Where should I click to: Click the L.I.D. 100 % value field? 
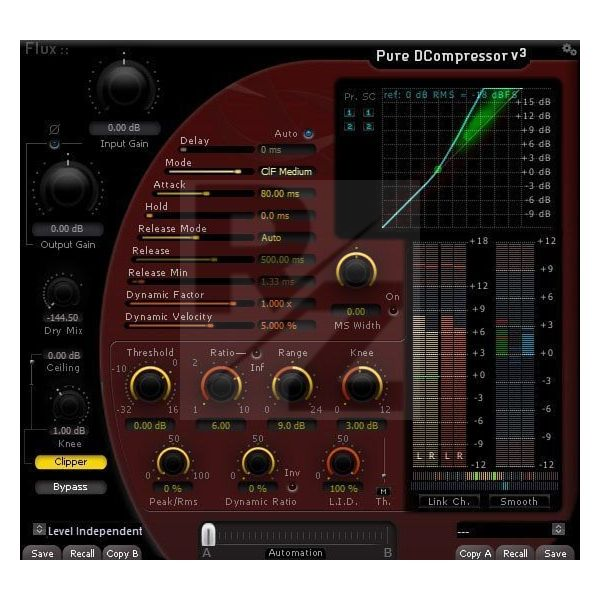click(x=344, y=488)
